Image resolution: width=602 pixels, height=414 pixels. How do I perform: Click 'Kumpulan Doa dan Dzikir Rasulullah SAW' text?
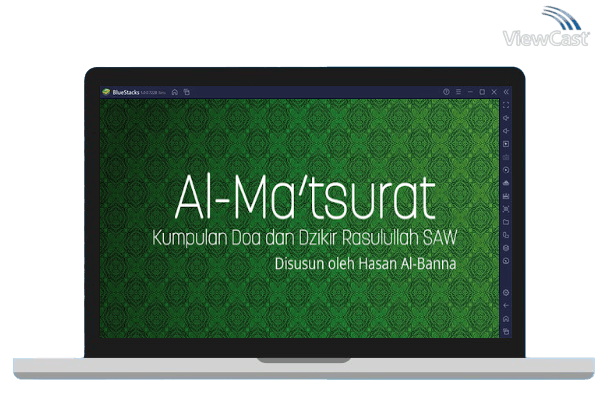(305, 238)
